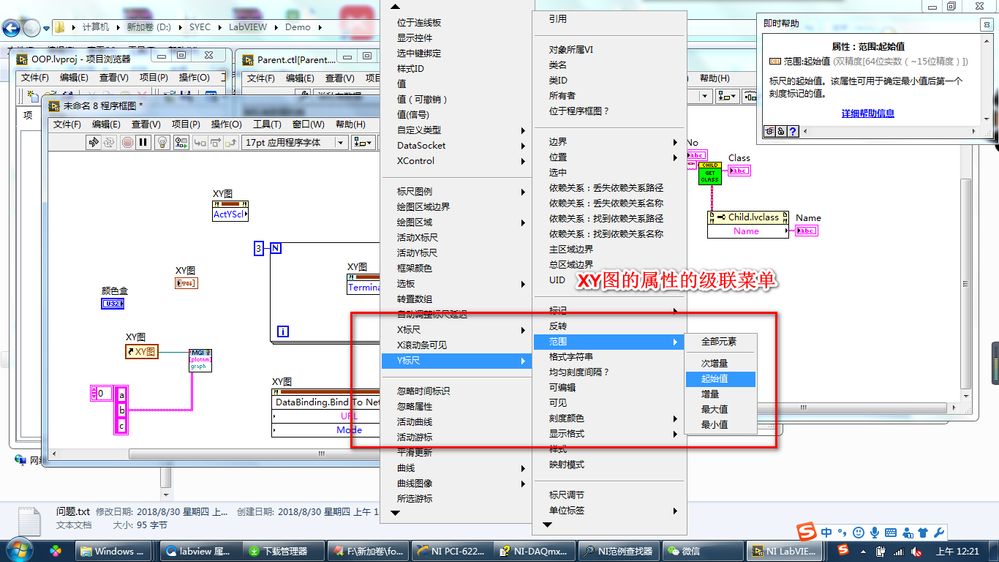The width and height of the screenshot is (999, 562).
Task: Open 项目(P) menu in OOP.lvproj window
Action: pyautogui.click(x=154, y=77)
